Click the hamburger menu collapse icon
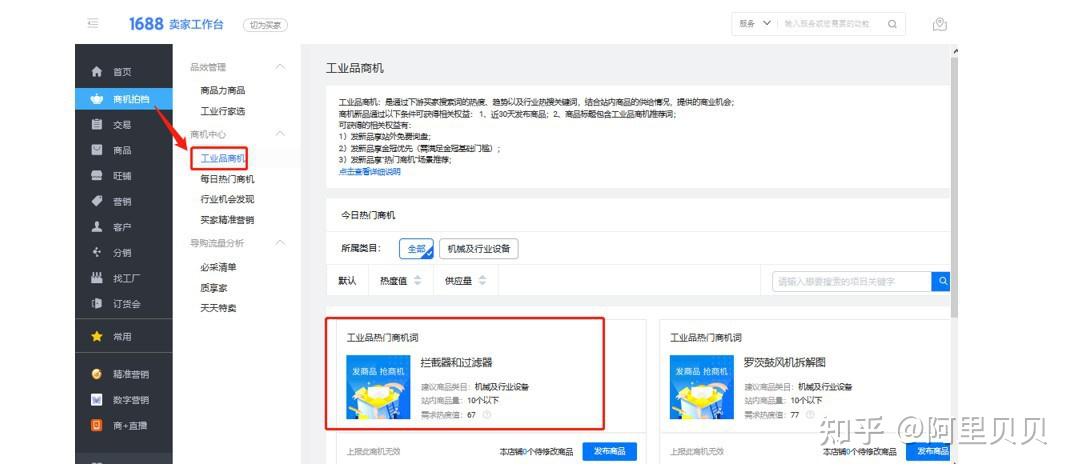This screenshot has width=1077, height=476. [x=93, y=23]
